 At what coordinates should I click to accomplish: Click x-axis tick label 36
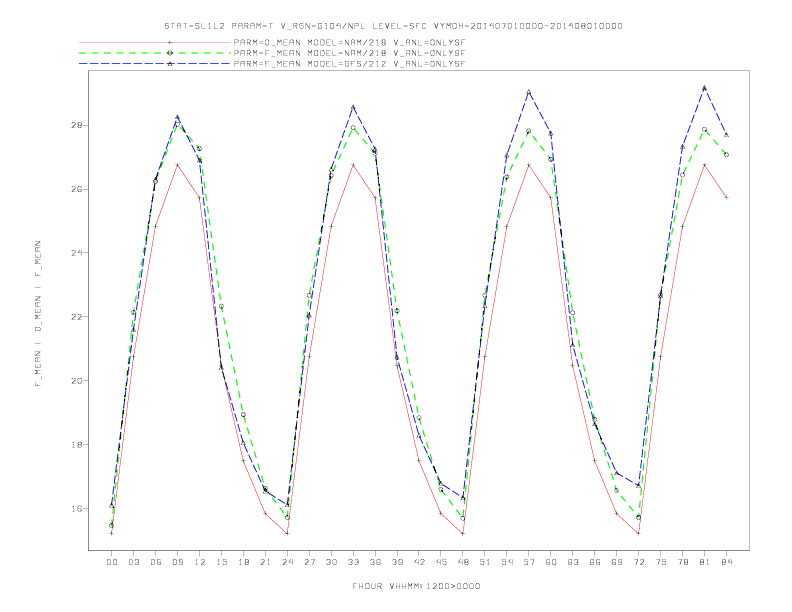click(375, 562)
